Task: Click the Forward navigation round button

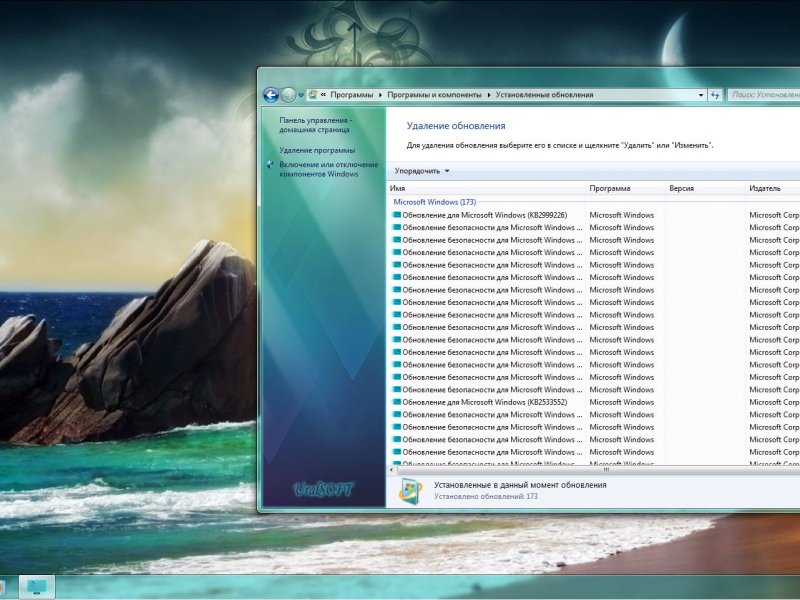Action: [x=288, y=95]
